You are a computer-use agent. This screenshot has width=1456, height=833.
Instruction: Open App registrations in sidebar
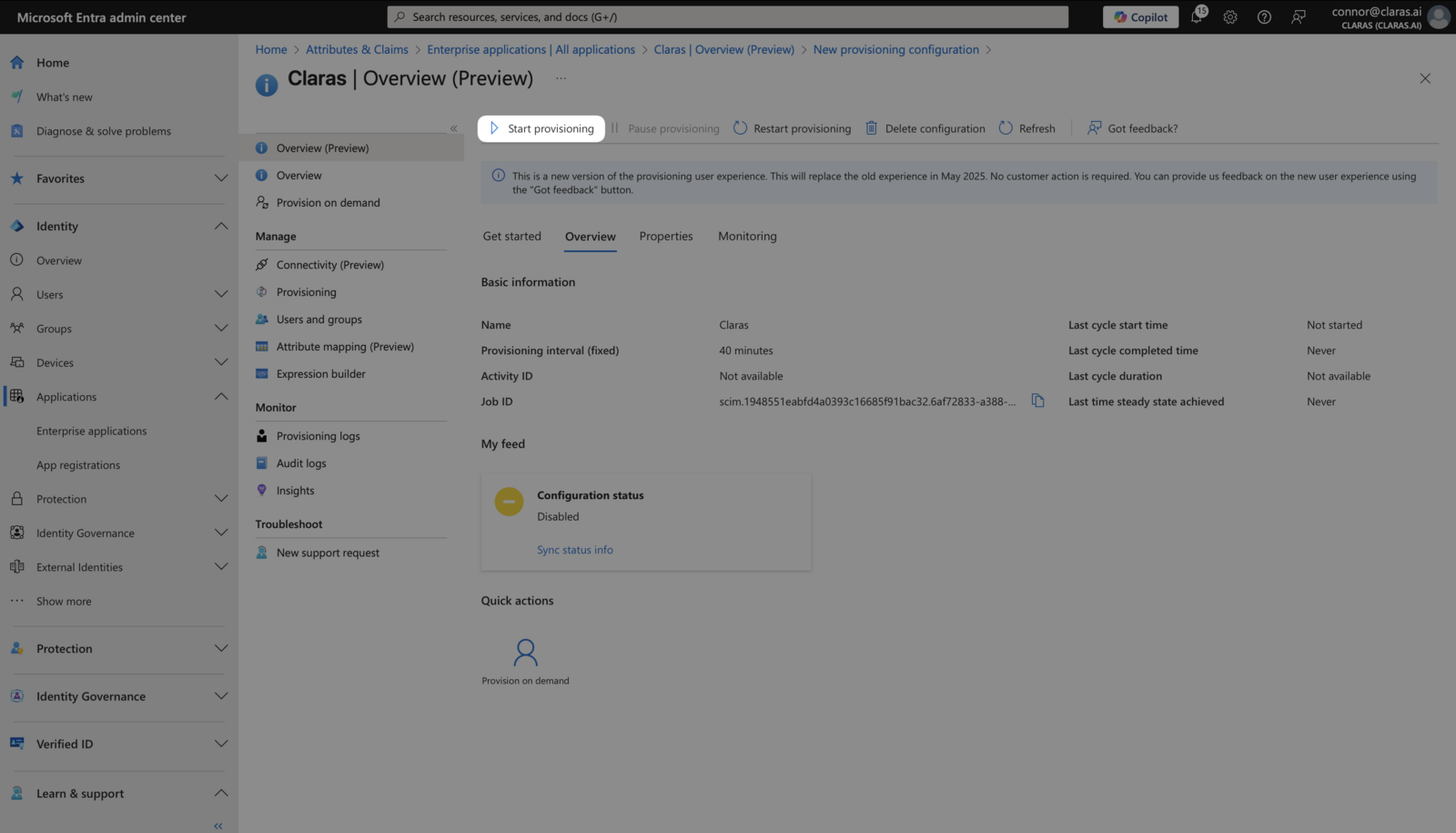78,464
